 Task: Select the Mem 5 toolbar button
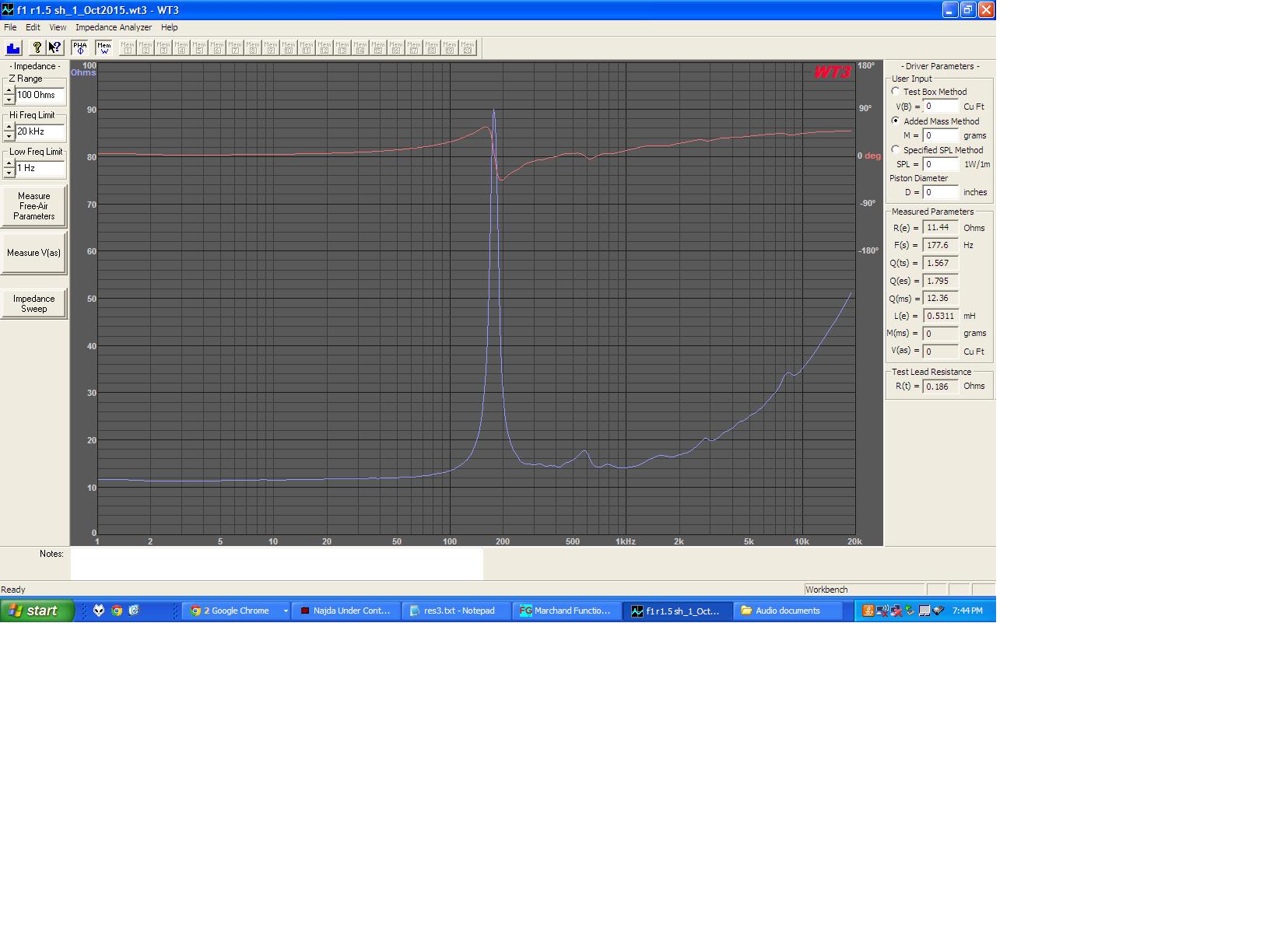[x=199, y=47]
